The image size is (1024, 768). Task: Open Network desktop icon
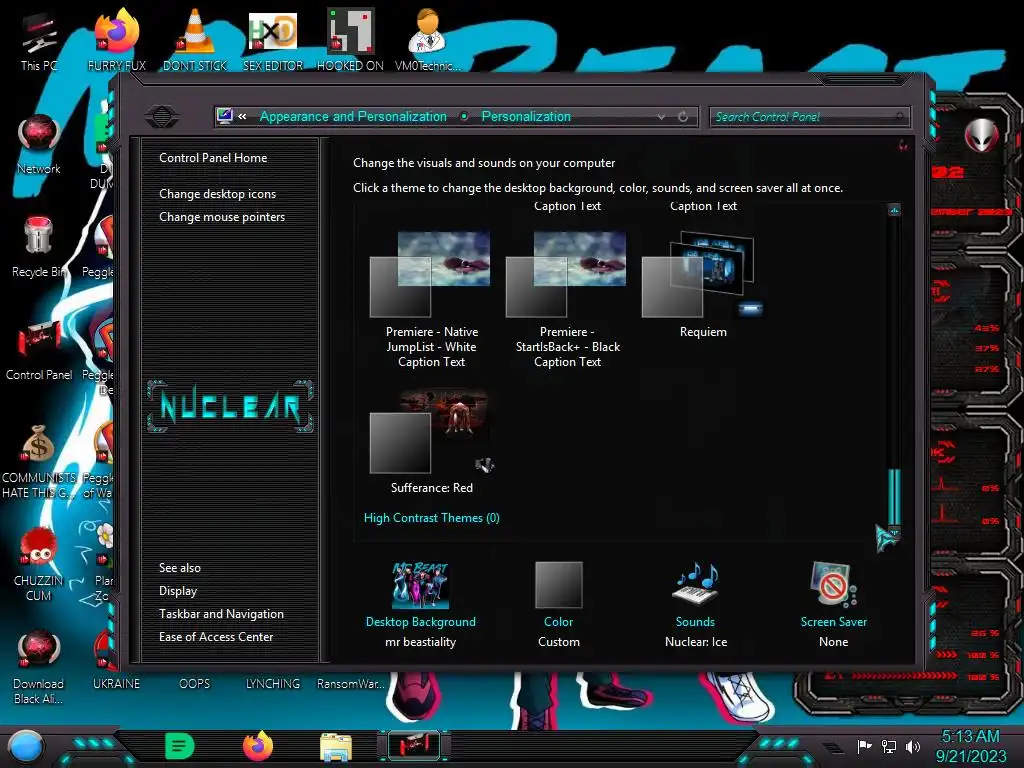[x=39, y=144]
